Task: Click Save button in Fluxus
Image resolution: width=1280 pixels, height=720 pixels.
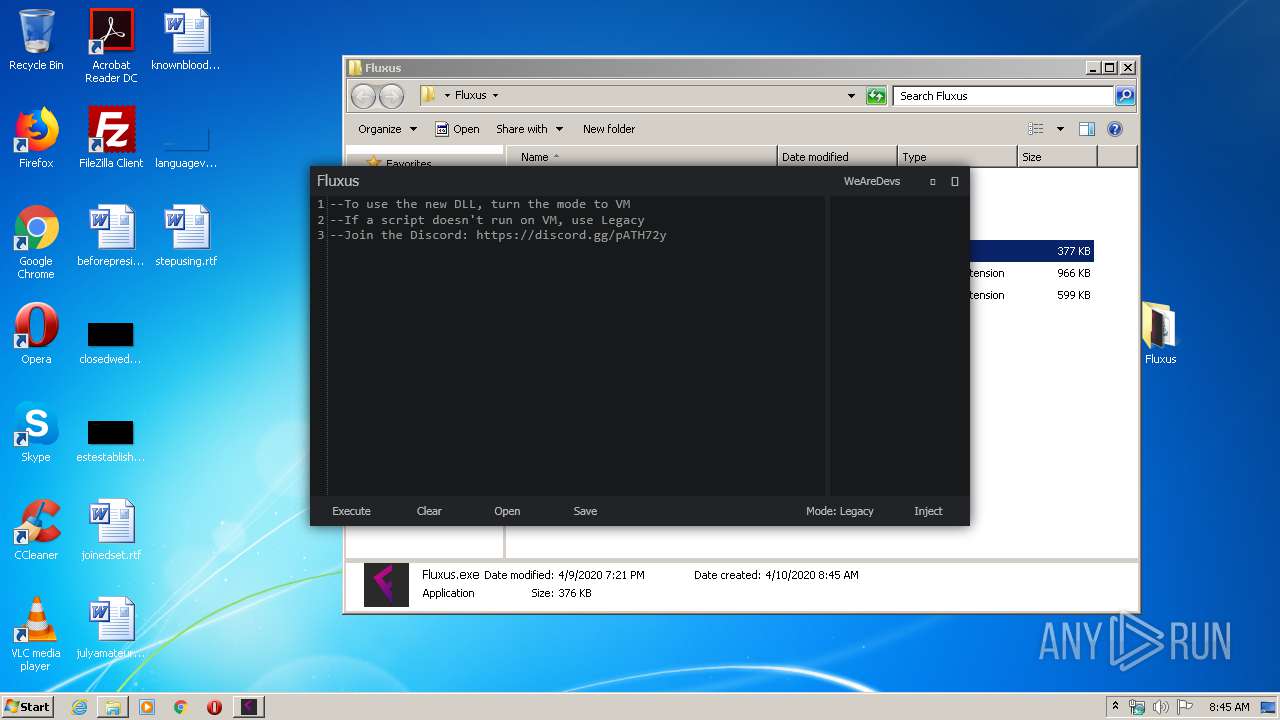Action: pyautogui.click(x=585, y=511)
